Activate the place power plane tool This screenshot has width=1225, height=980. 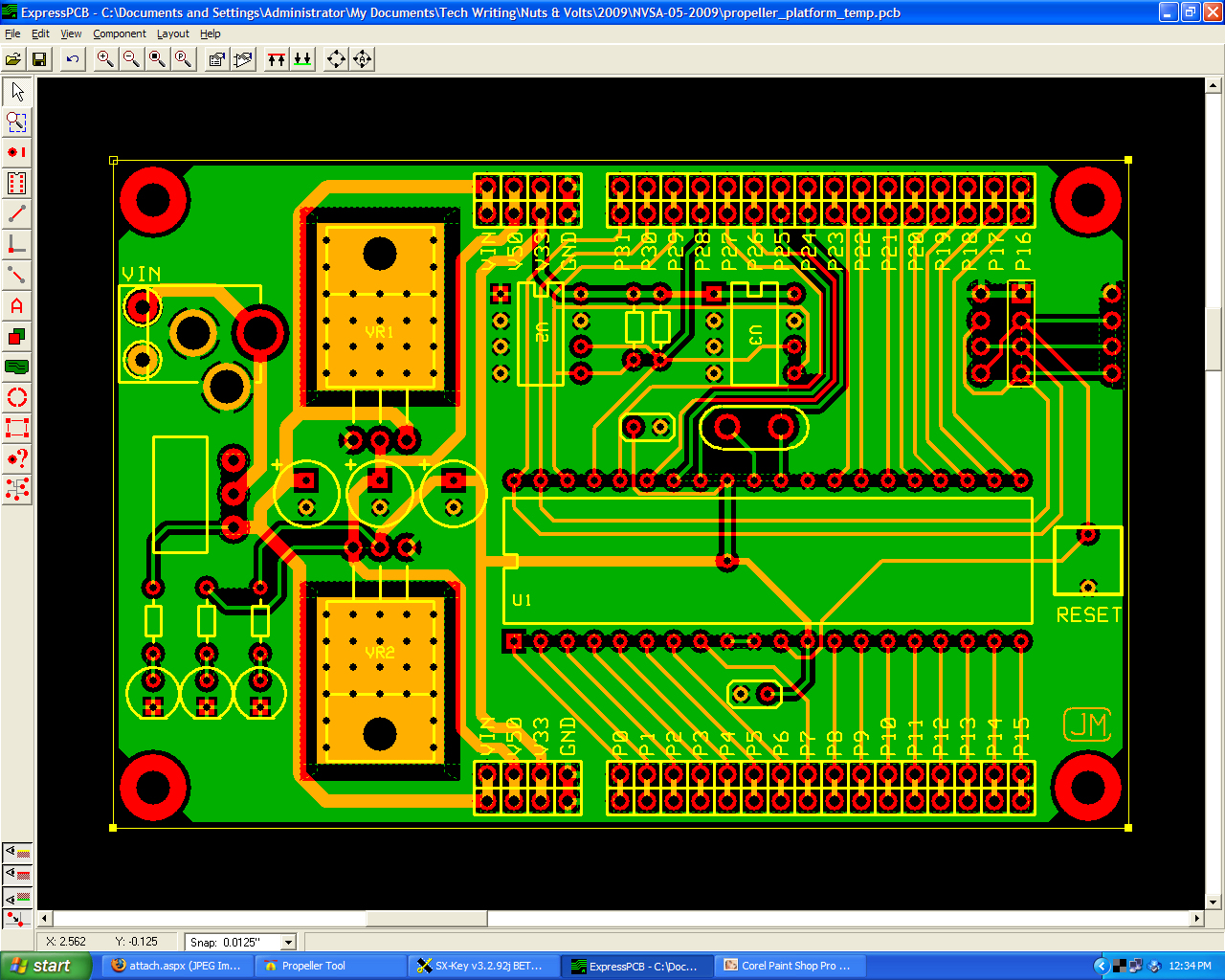coord(15,367)
